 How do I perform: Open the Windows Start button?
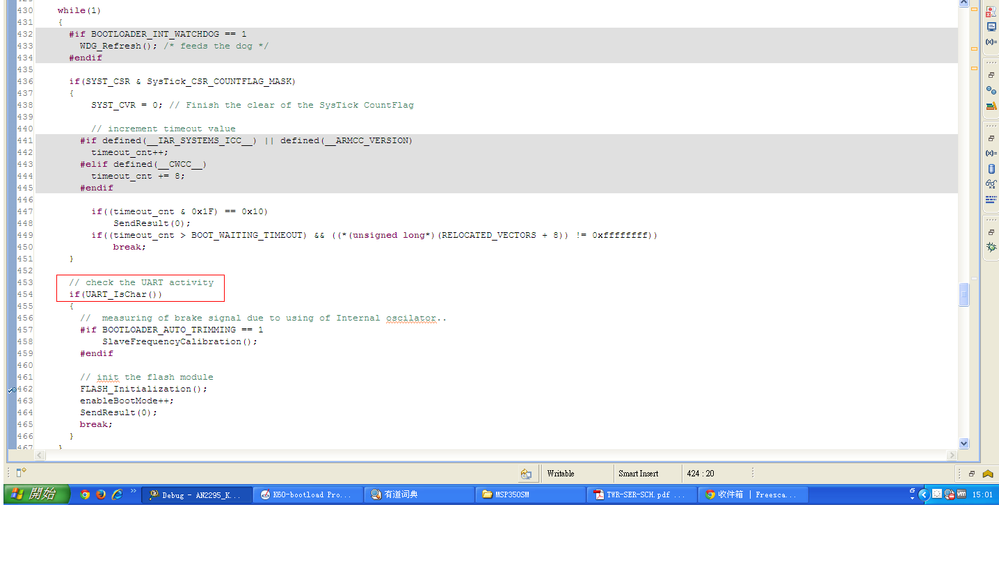(37, 494)
